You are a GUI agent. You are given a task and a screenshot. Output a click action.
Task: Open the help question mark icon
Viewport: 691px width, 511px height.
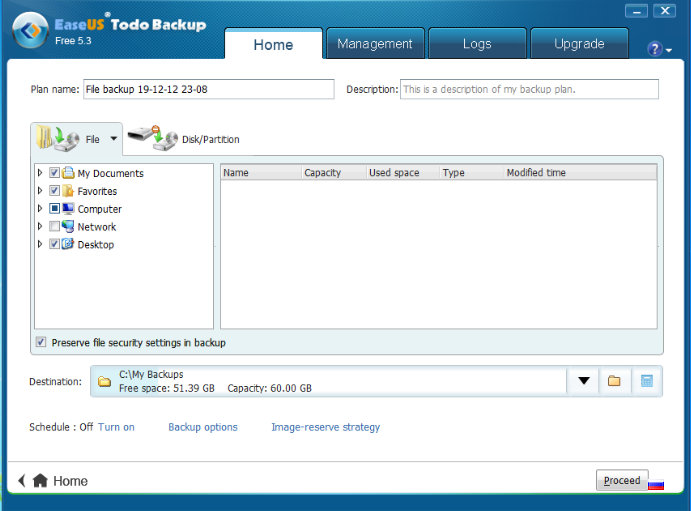point(655,48)
